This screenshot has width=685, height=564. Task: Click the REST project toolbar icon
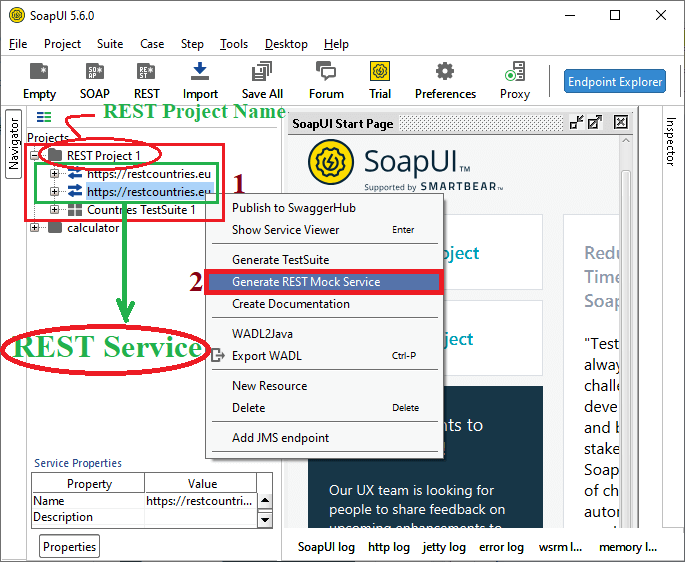146,81
